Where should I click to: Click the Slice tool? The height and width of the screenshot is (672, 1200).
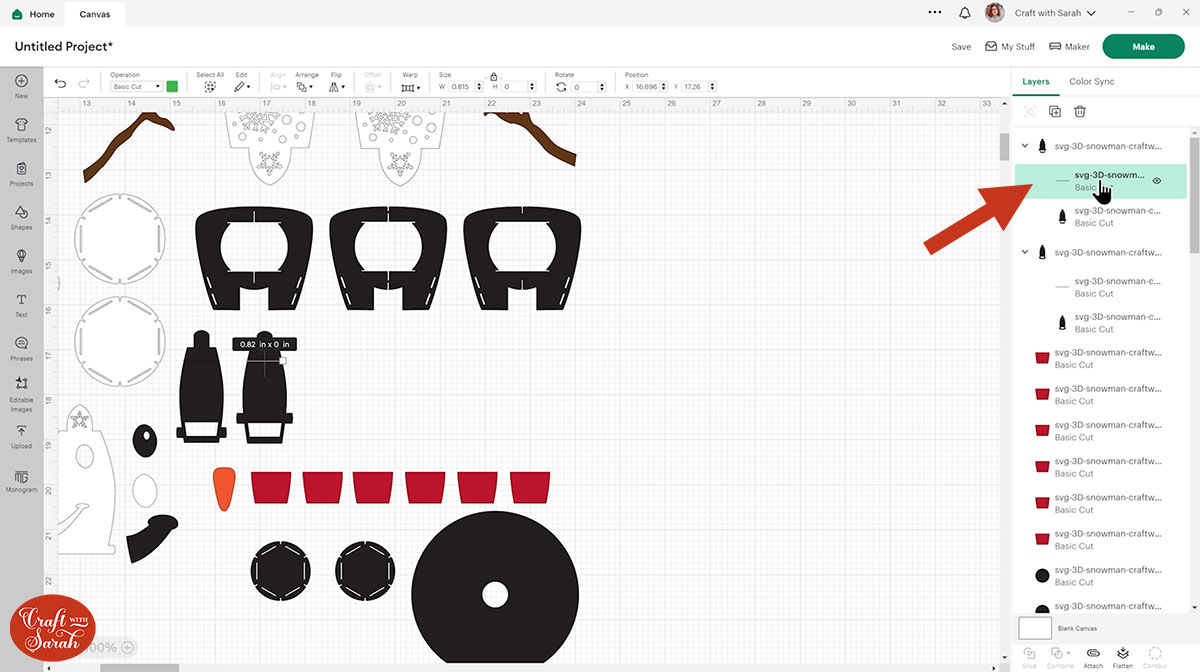(x=1029, y=656)
